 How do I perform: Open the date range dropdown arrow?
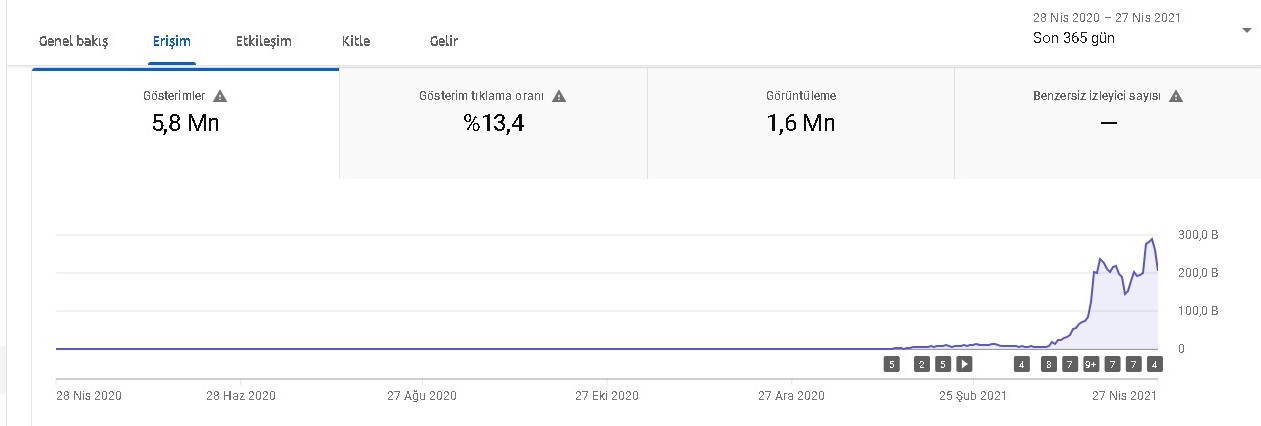pyautogui.click(x=1246, y=30)
